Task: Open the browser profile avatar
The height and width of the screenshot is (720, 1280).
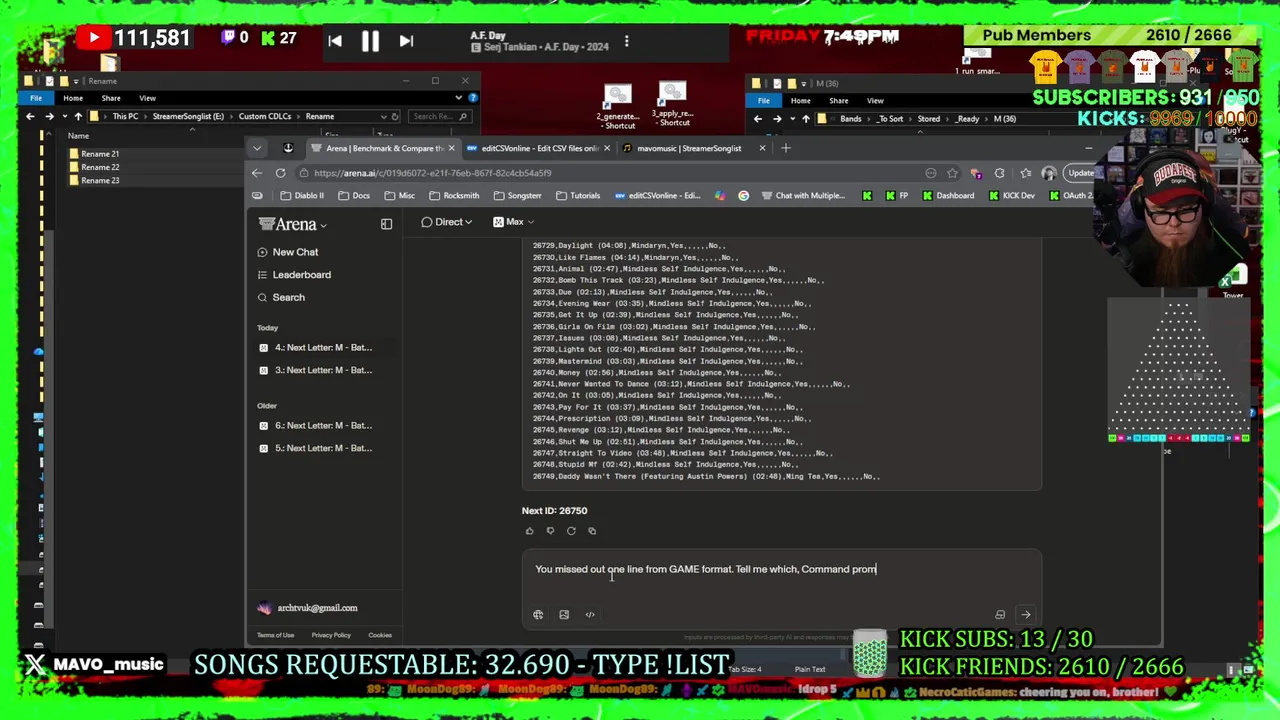Action: (1049, 173)
